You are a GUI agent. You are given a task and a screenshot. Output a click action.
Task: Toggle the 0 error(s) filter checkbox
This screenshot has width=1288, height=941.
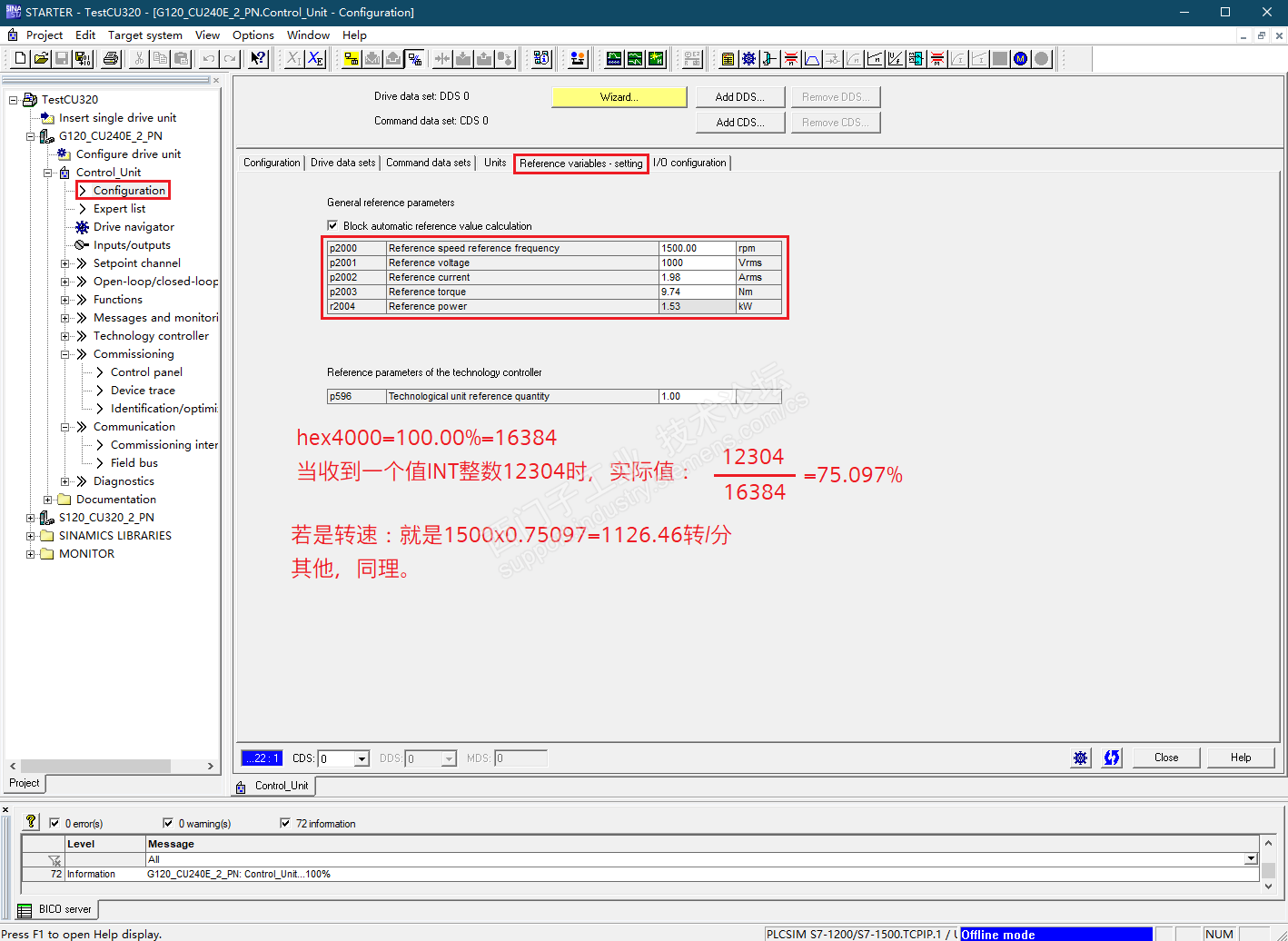pyautogui.click(x=54, y=824)
